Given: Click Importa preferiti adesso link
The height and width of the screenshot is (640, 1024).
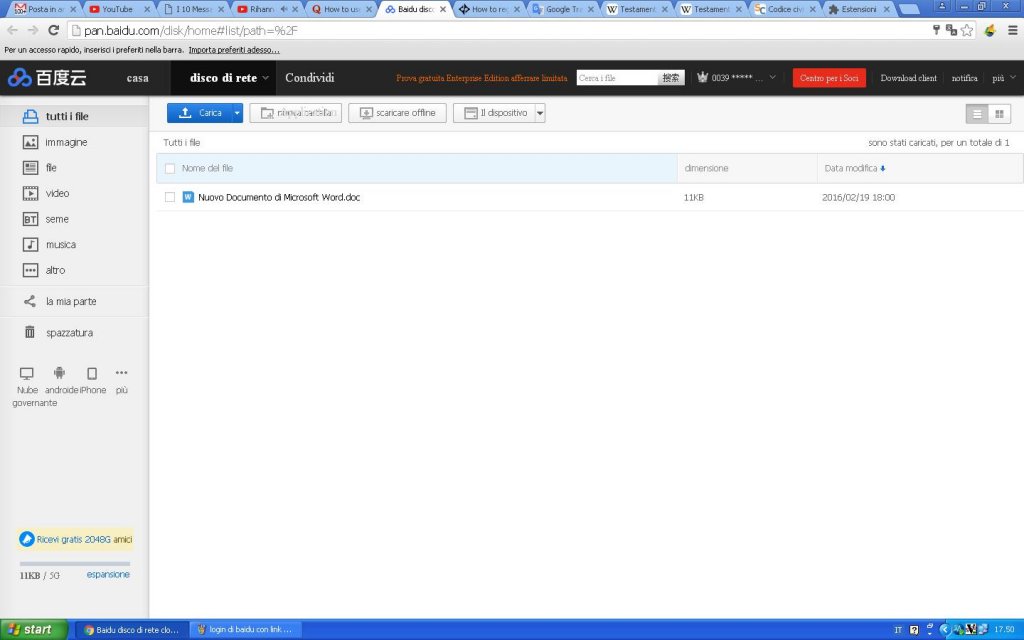Looking at the screenshot, I should tap(234, 50).
